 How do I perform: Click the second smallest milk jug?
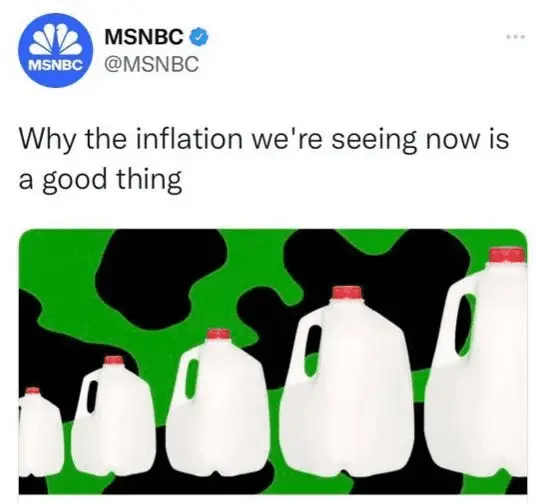click(x=113, y=417)
